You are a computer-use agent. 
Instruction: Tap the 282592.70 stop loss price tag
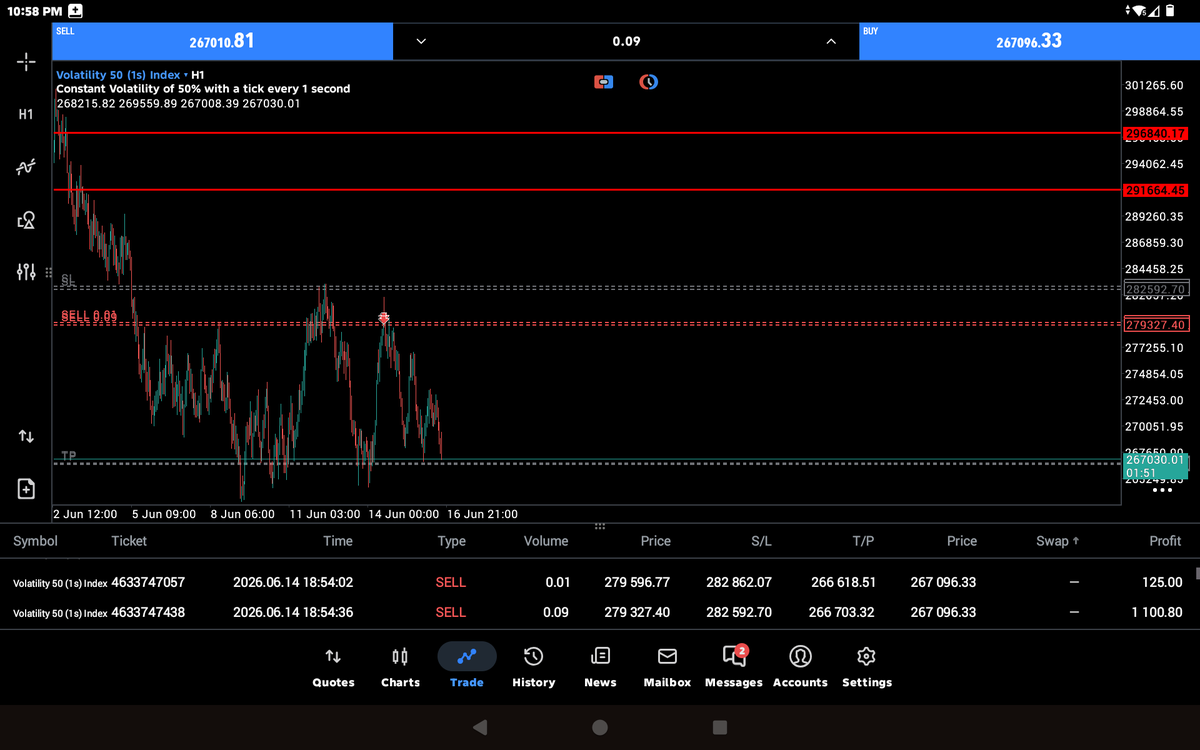pos(1156,289)
